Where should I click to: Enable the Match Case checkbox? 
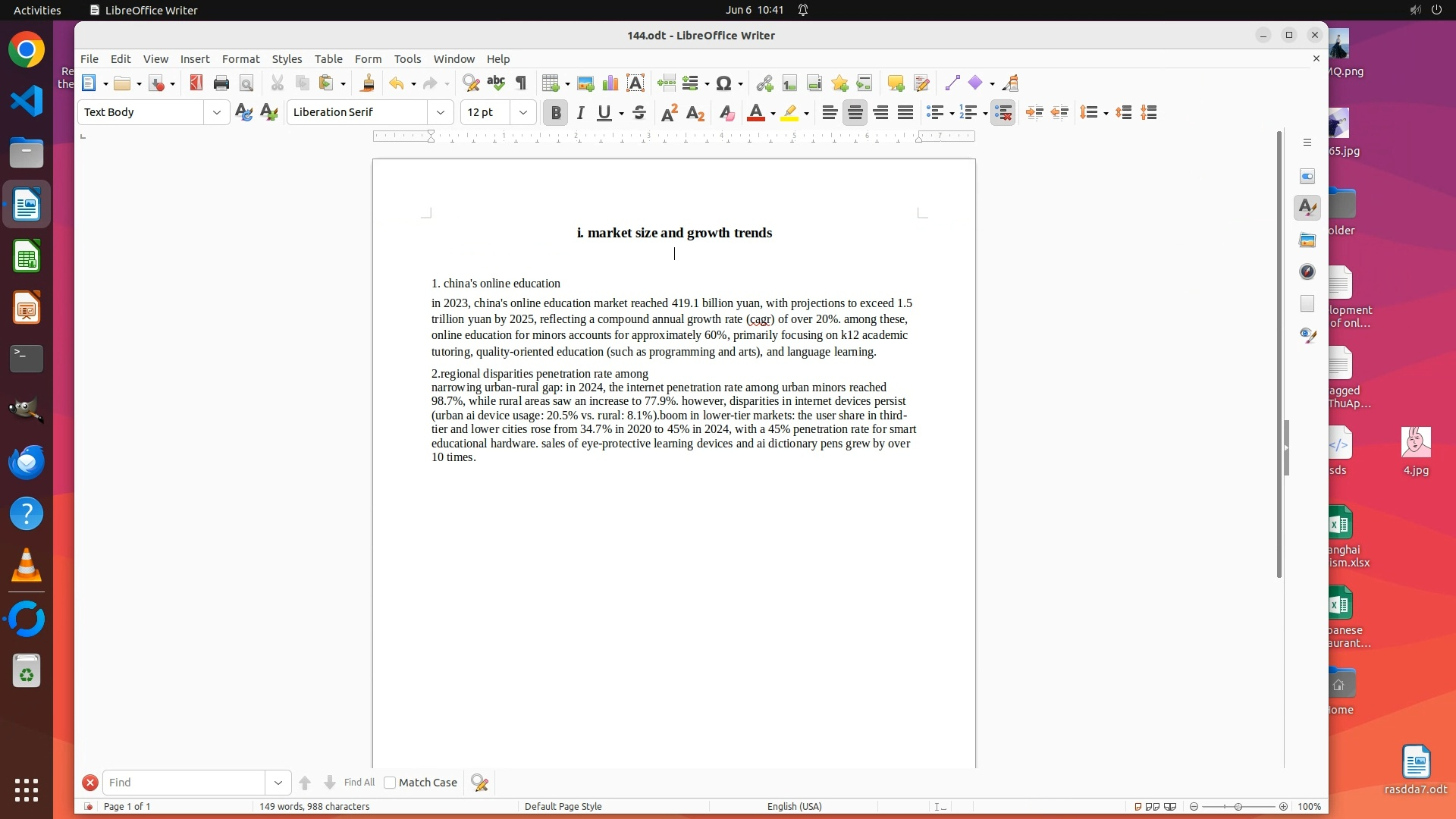coord(390,783)
